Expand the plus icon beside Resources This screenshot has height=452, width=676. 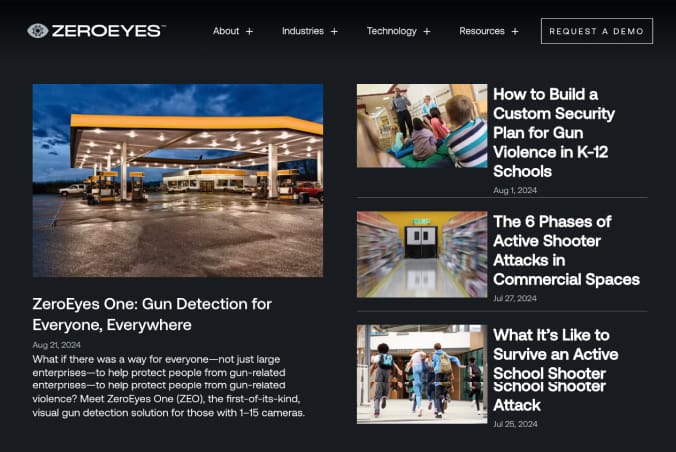pyautogui.click(x=515, y=31)
